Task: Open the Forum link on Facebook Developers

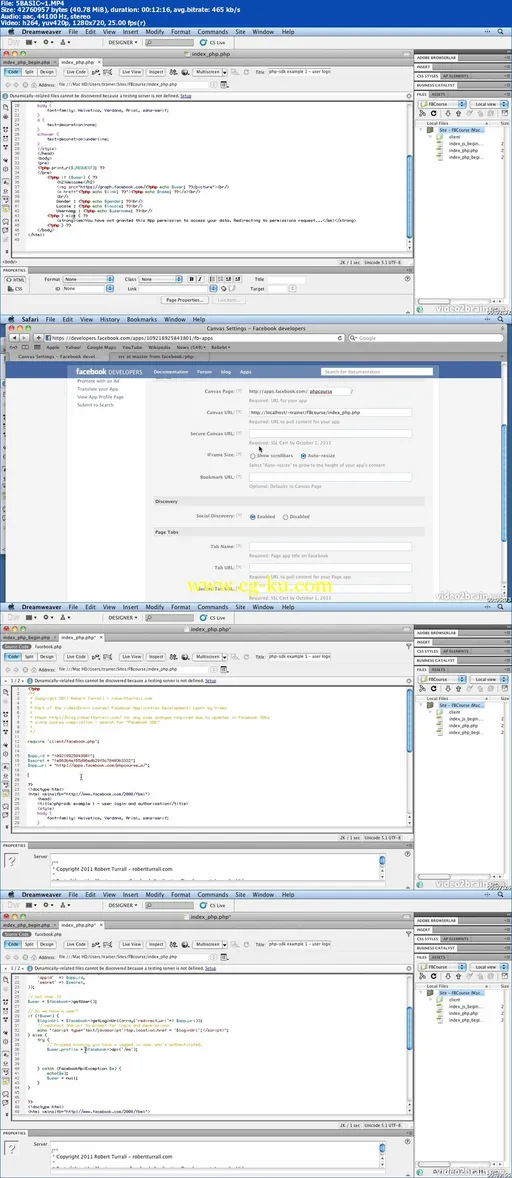Action: click(203, 372)
